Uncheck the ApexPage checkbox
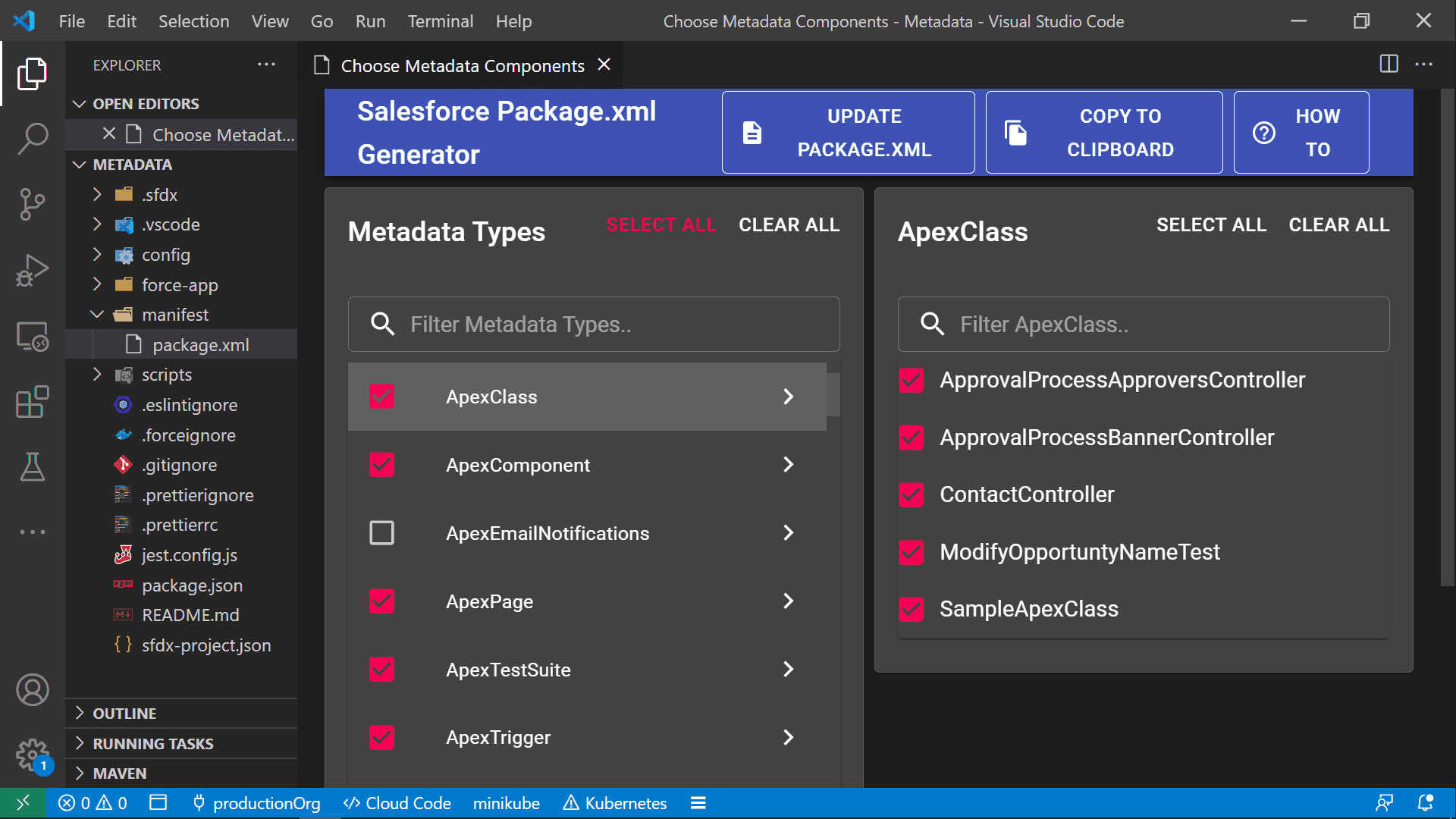This screenshot has width=1456, height=819. [x=382, y=601]
